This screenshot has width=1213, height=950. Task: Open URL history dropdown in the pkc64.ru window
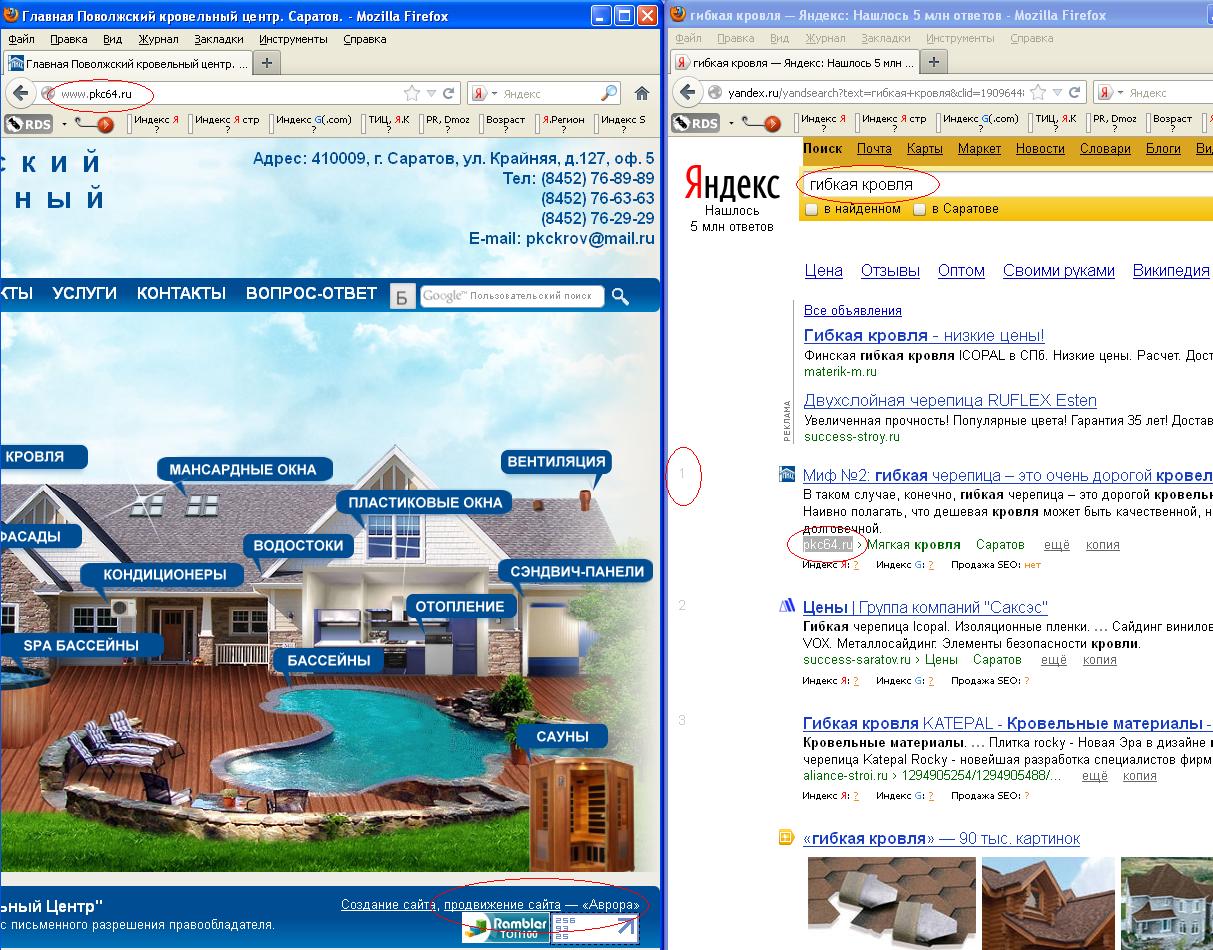click(x=431, y=93)
